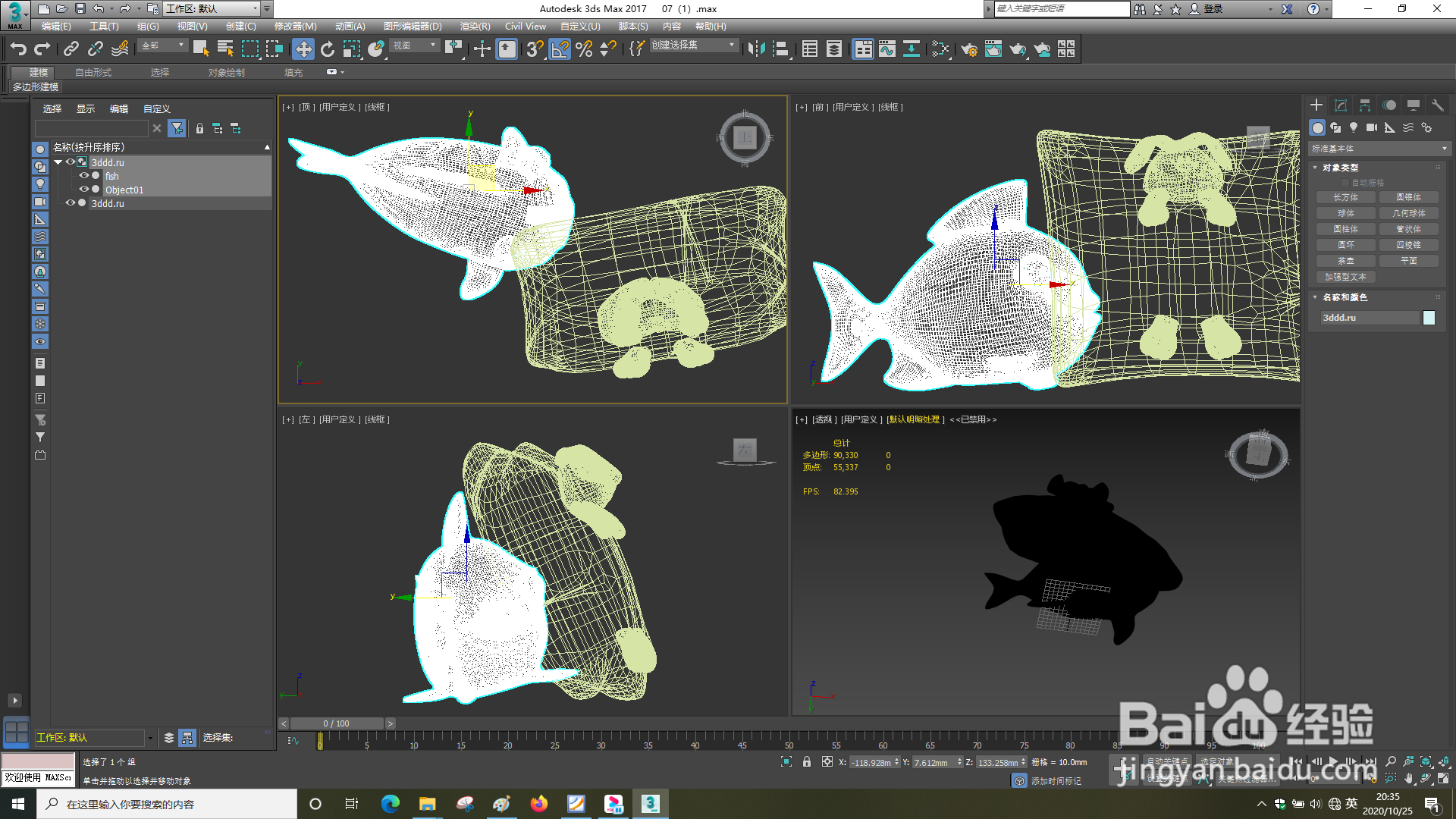Select the Rotate tool in toolbar
Image resolution: width=1456 pixels, height=819 pixels.
pos(327,49)
